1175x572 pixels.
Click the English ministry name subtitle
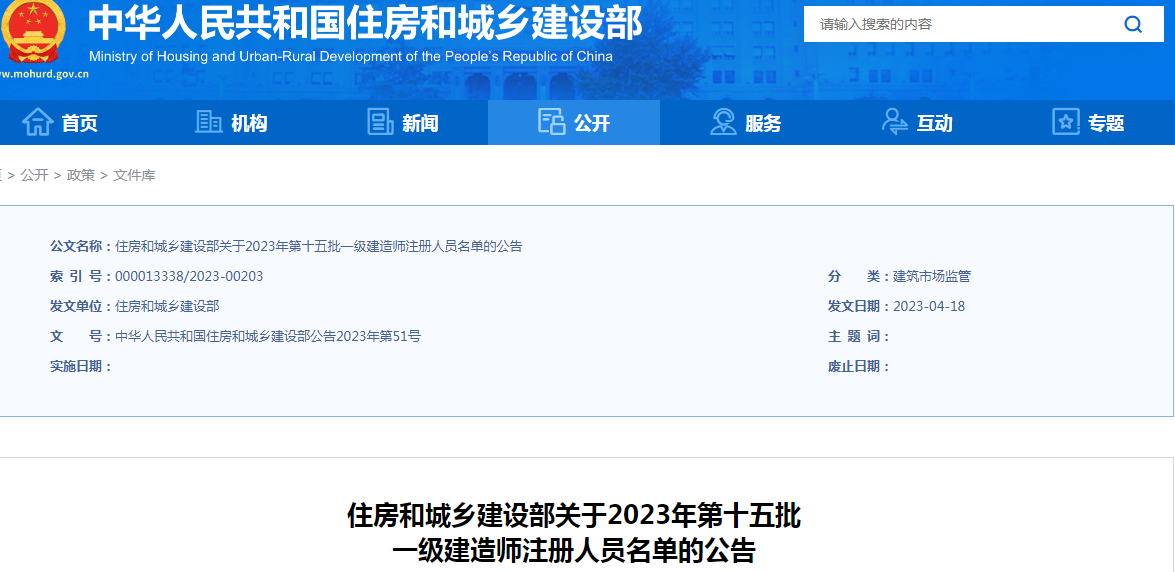(x=351, y=57)
